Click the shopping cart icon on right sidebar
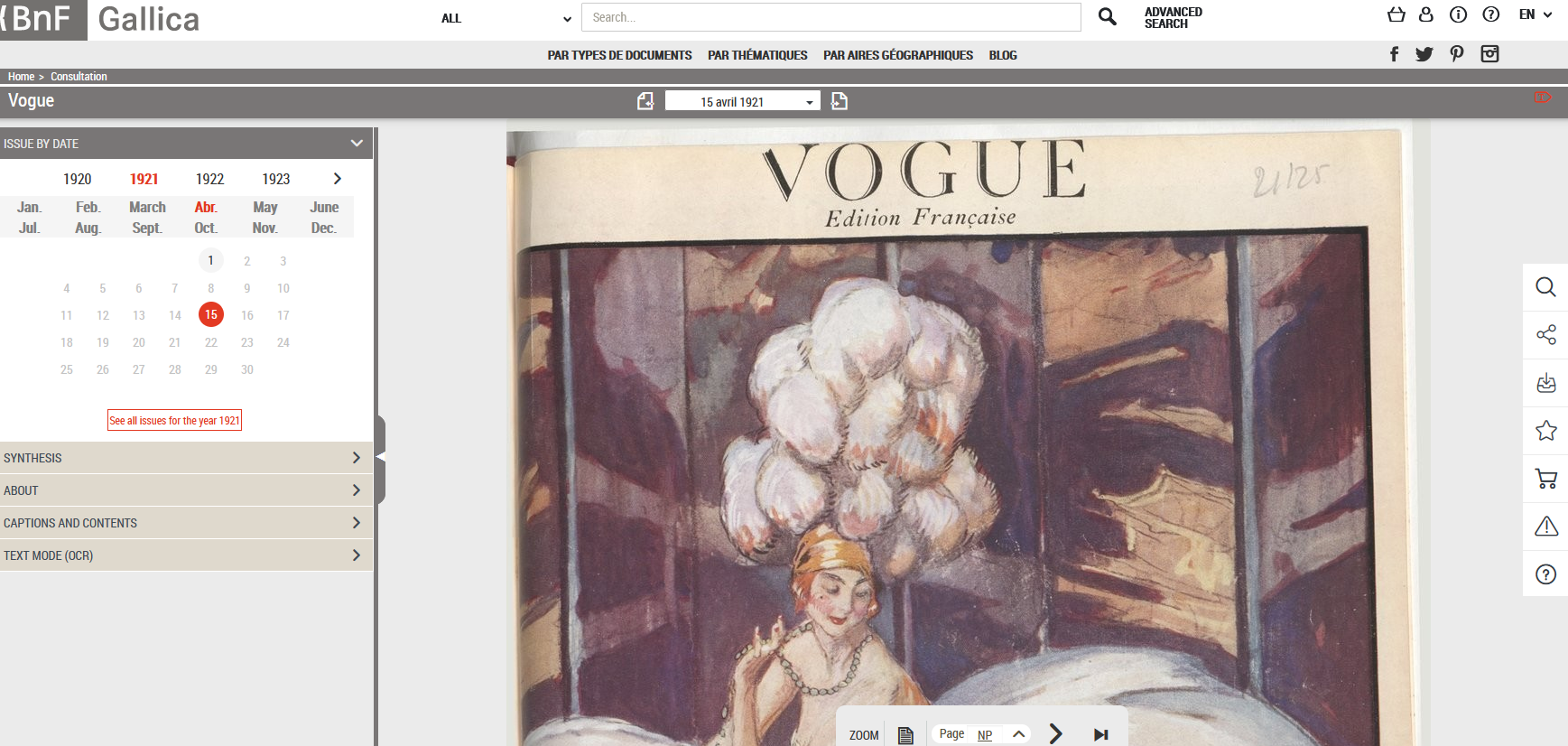Viewport: 1568px width, 746px height. pyautogui.click(x=1546, y=479)
